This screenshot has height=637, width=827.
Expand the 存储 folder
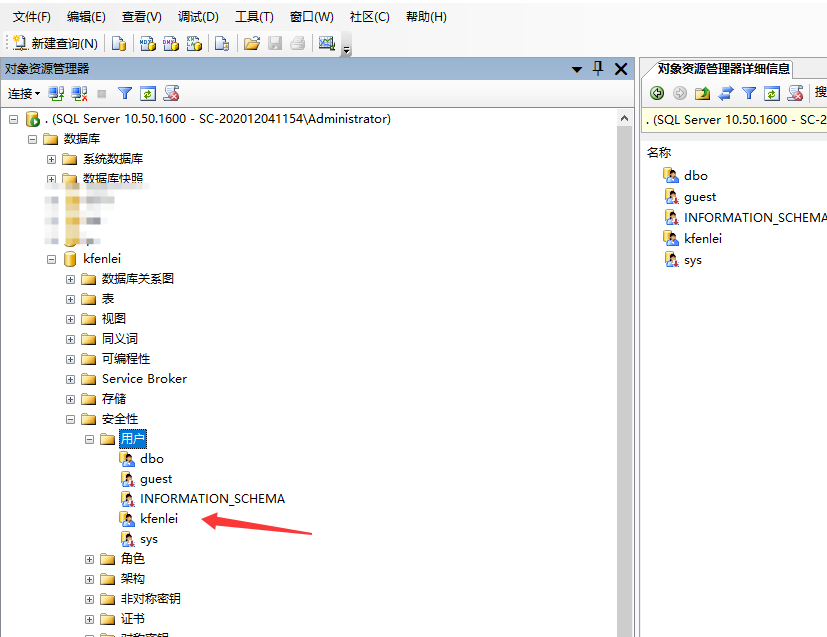click(x=71, y=400)
